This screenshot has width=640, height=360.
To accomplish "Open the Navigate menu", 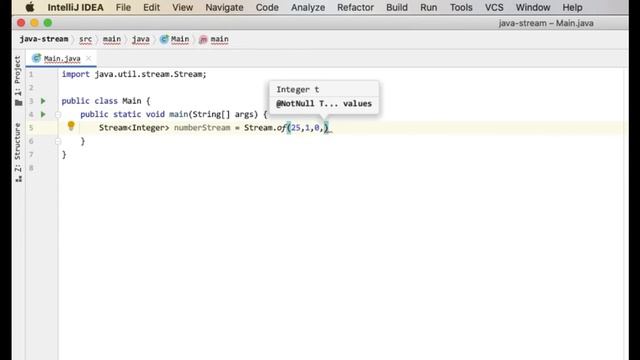I will pyautogui.click(x=224, y=7).
